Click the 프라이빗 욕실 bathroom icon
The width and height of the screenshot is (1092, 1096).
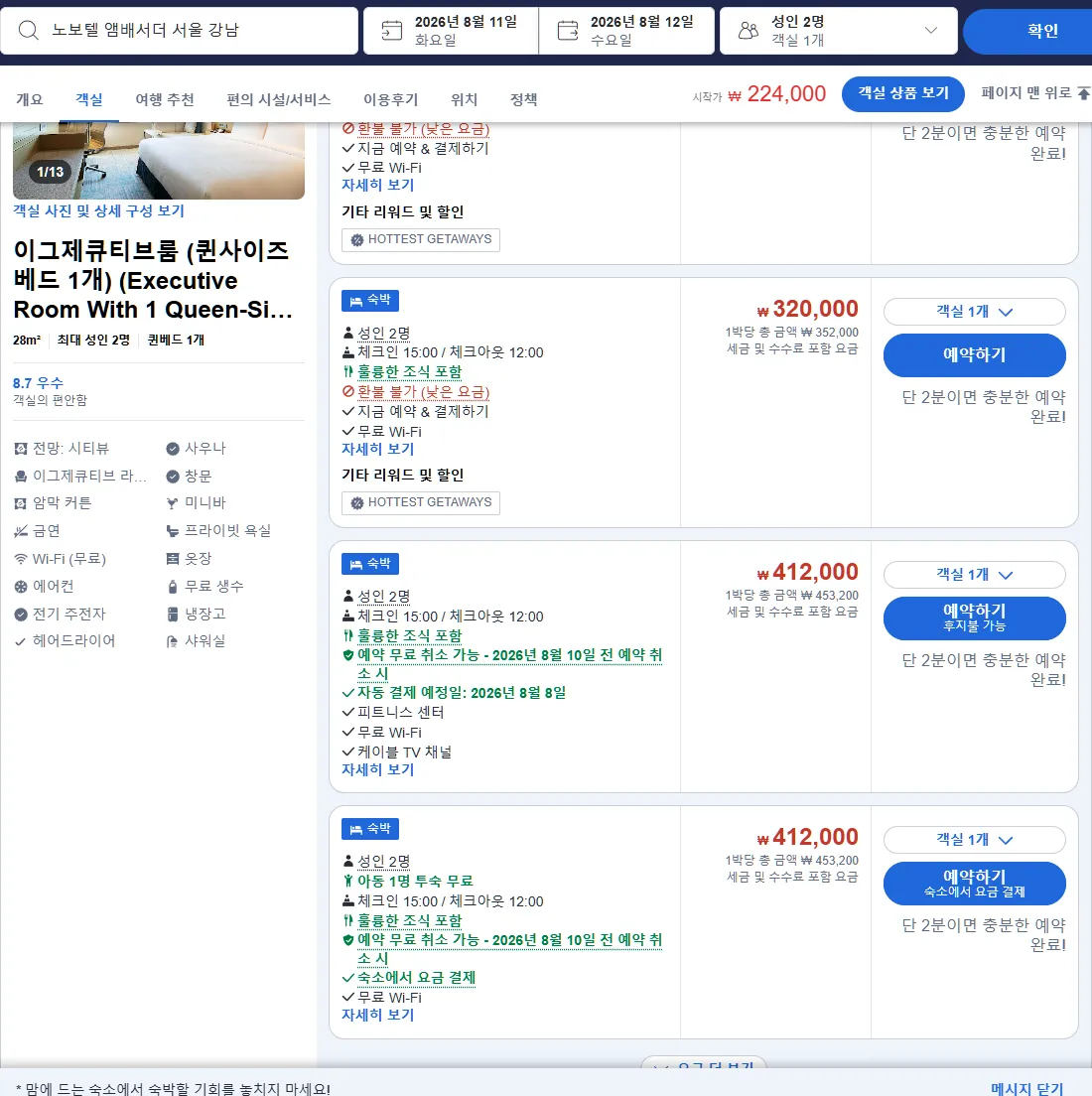tap(173, 531)
